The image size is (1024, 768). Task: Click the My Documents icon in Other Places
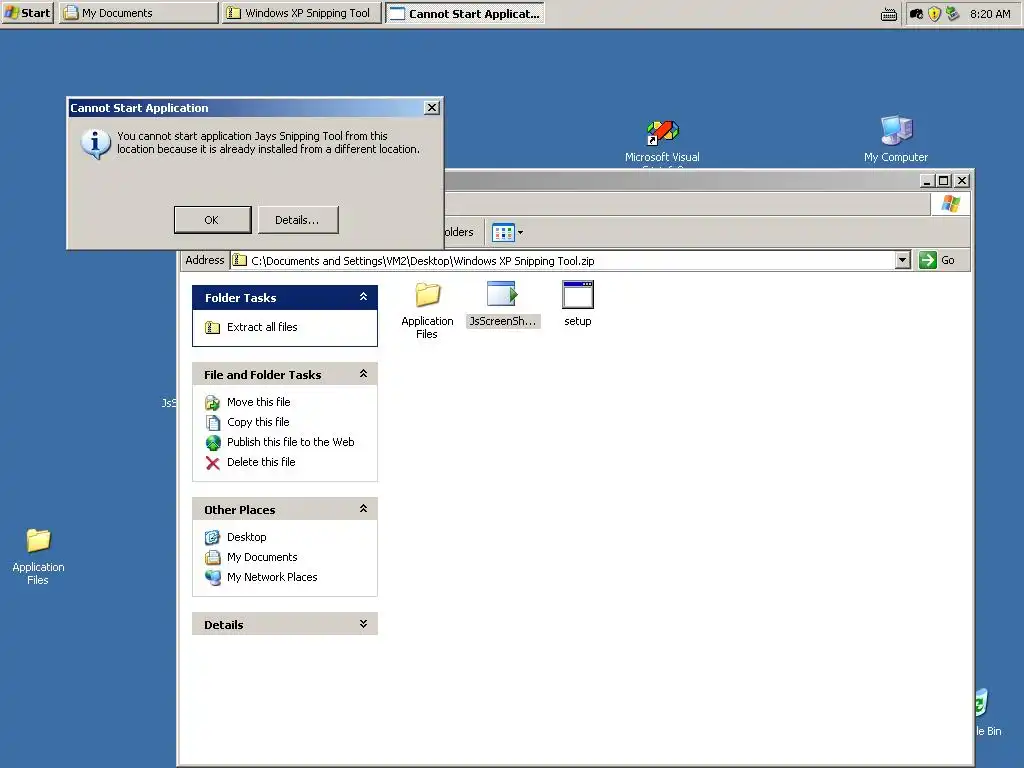[212, 557]
